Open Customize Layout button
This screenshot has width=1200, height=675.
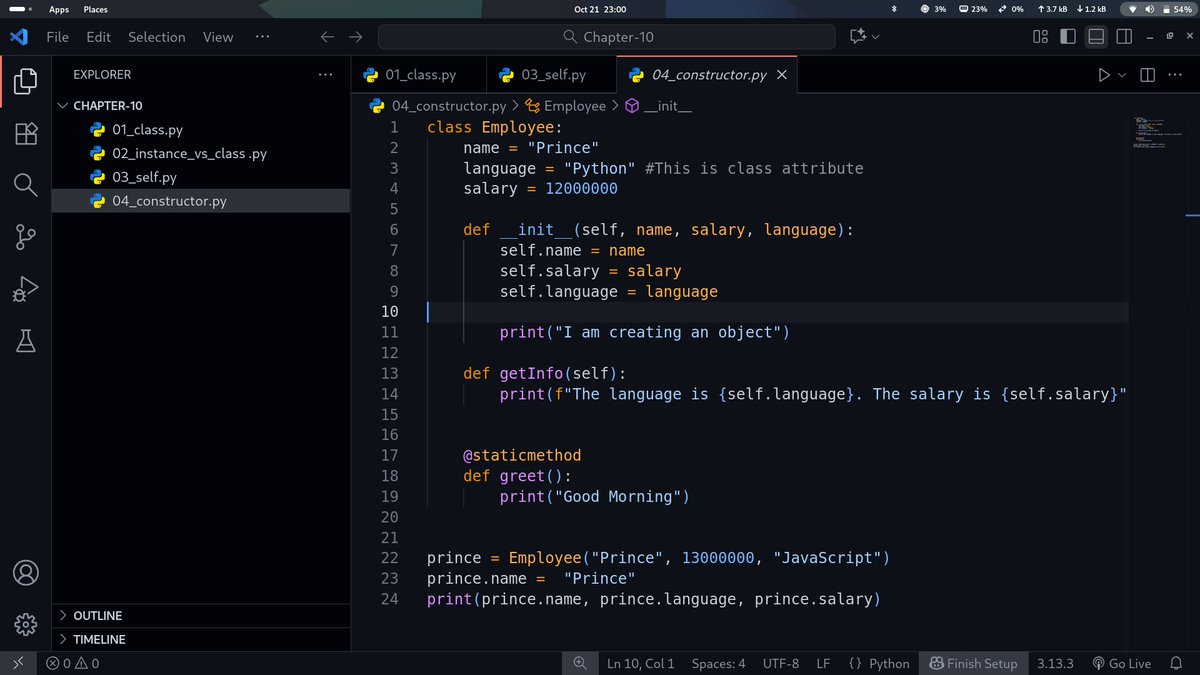pyautogui.click(x=1040, y=37)
